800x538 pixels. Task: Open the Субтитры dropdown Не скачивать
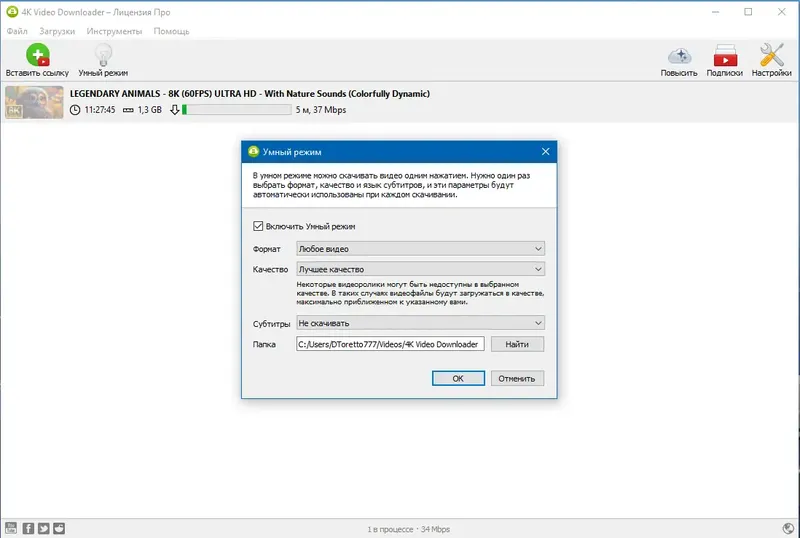pos(420,323)
